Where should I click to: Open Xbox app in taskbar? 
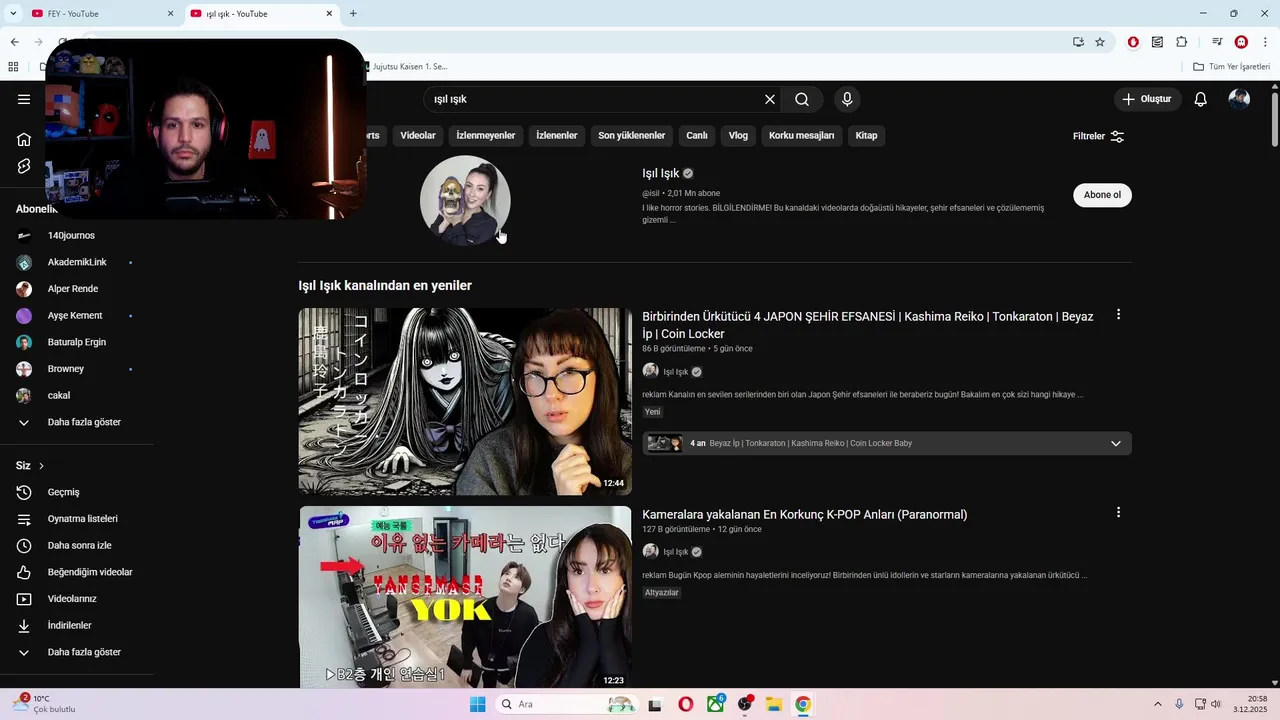click(x=716, y=704)
